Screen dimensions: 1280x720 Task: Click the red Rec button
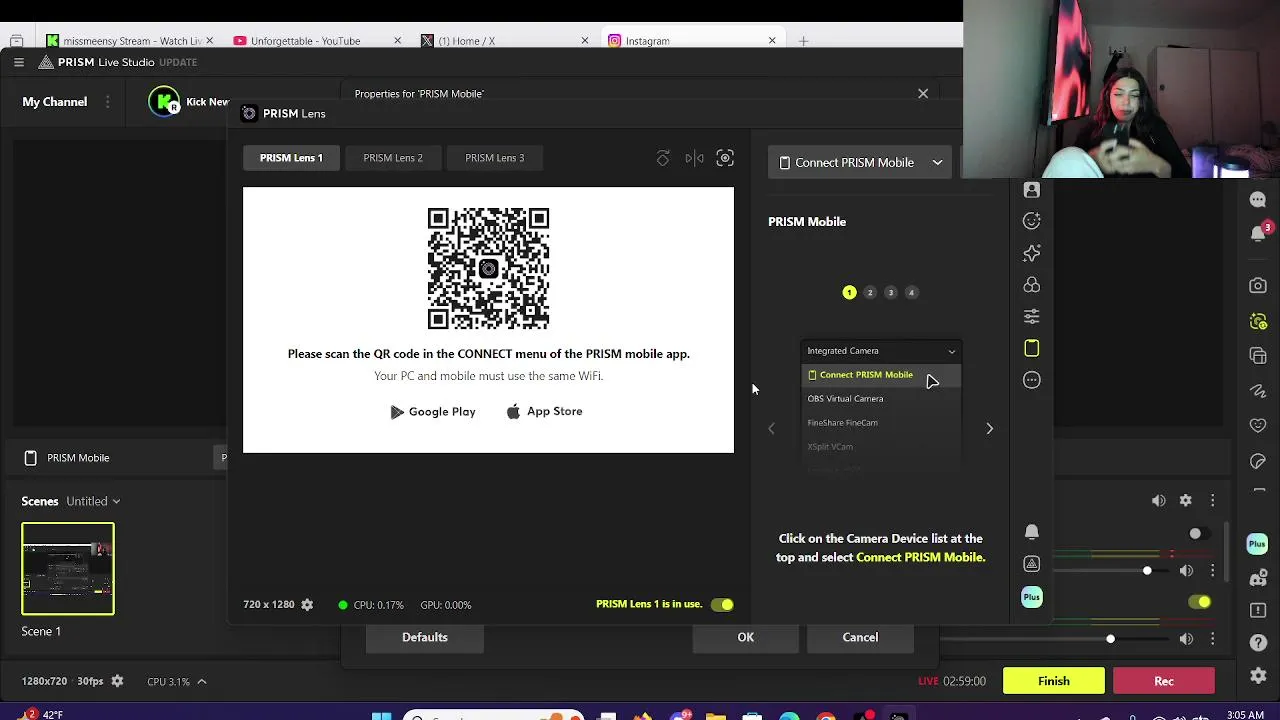pos(1164,681)
